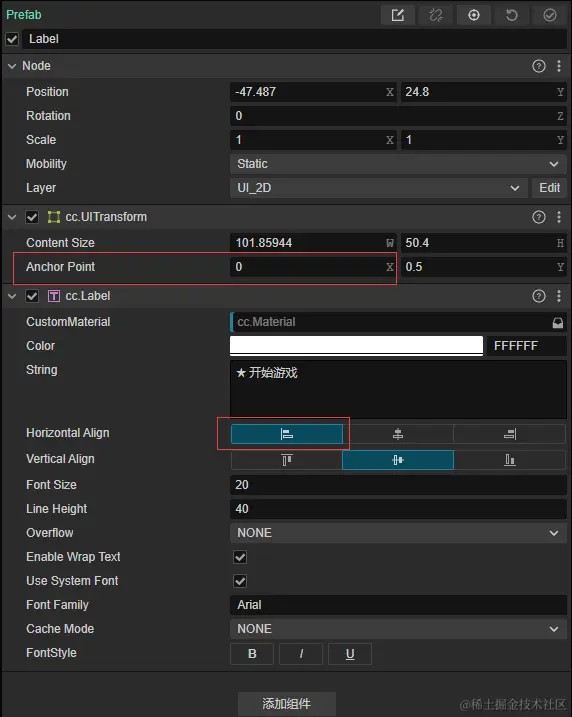Image resolution: width=572 pixels, height=717 pixels.
Task: Click the white Color swatch
Action: (356, 346)
